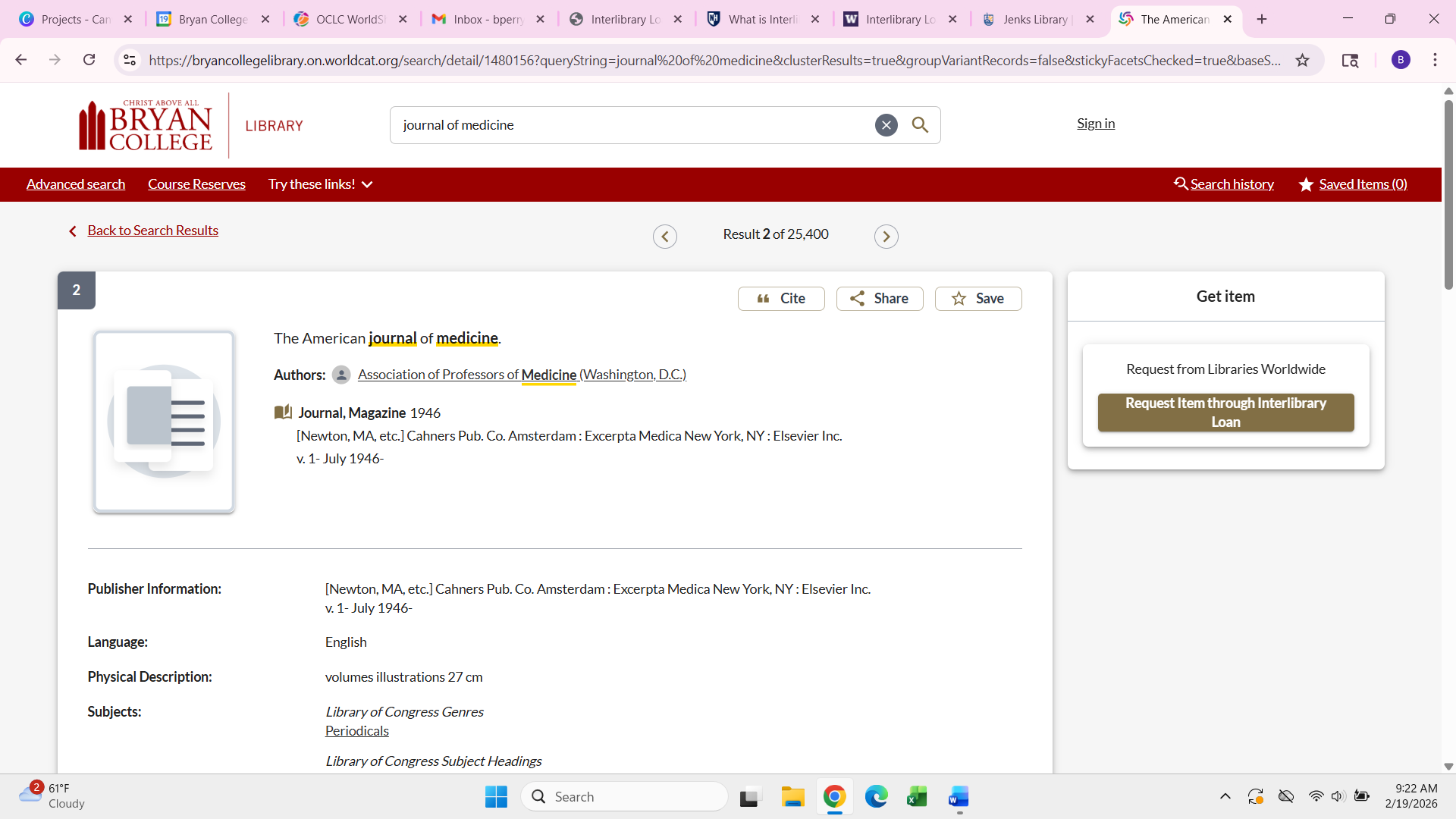
Task: Switch to Jenks Library tab
Action: (x=1037, y=19)
